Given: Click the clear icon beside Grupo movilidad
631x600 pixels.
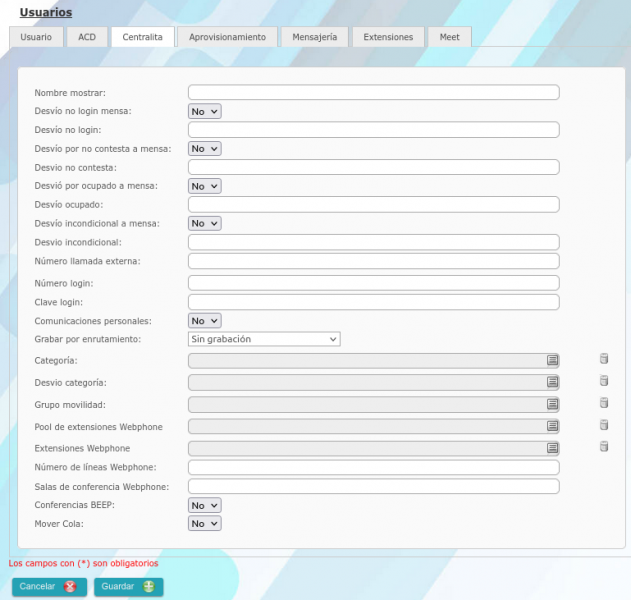Looking at the screenshot, I should [604, 403].
